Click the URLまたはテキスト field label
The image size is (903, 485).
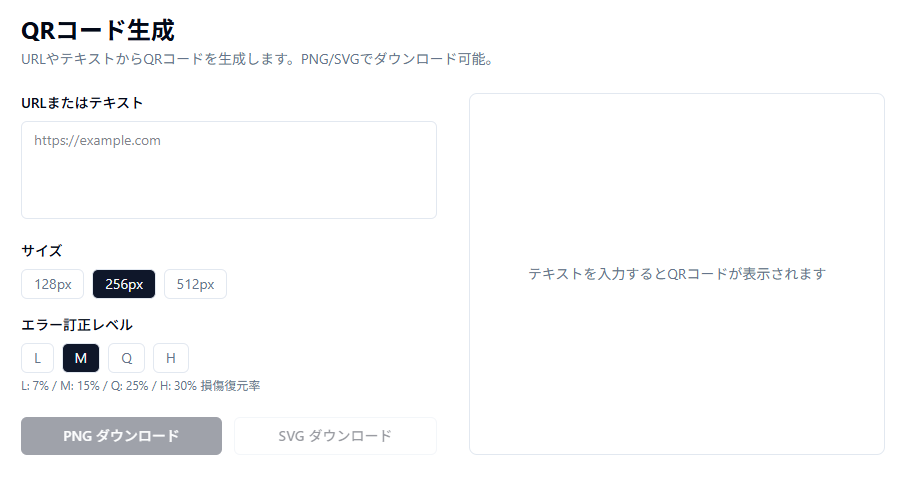click(x=82, y=103)
